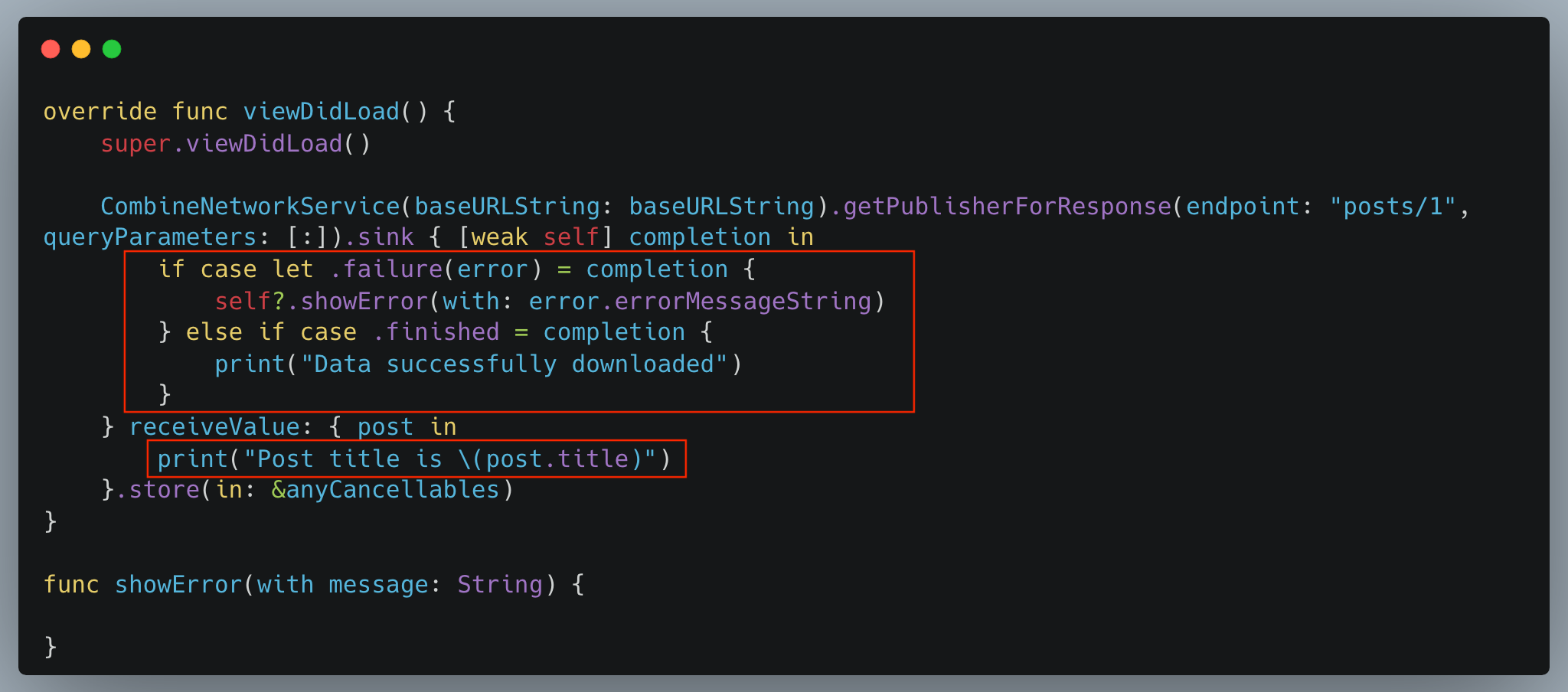Click getPublisherForResponse method call
Screen dimensions: 1568x692
1007,207
